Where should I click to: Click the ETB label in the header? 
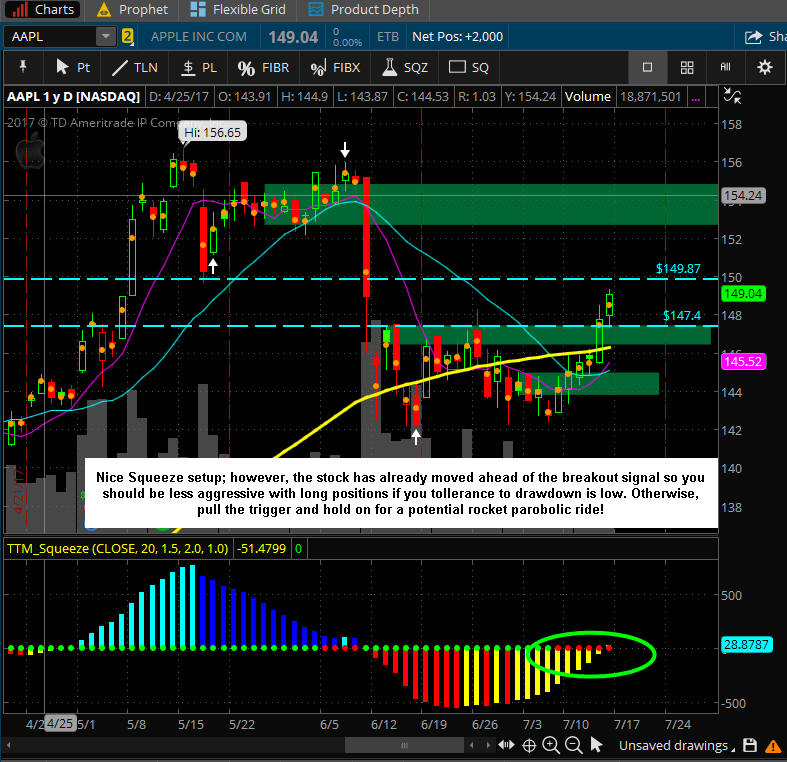pos(387,37)
